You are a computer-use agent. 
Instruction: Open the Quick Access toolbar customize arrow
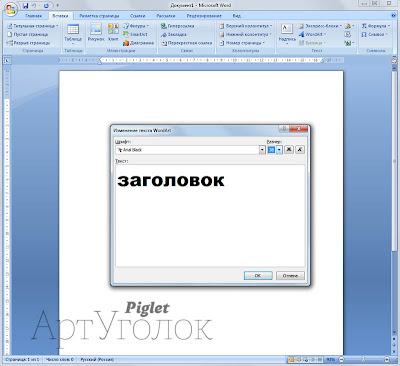(57, 6)
